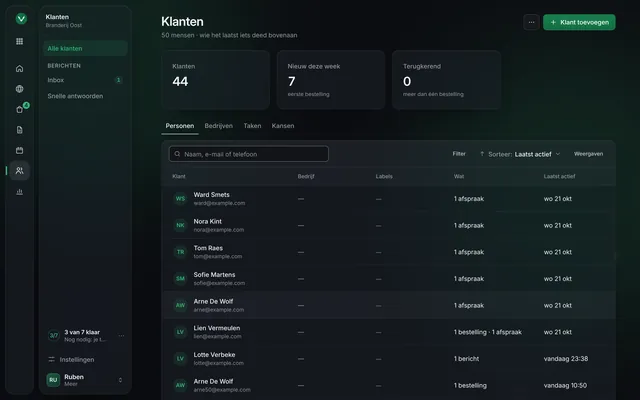
Task: Click the email arne@example.com
Action: 219,310
